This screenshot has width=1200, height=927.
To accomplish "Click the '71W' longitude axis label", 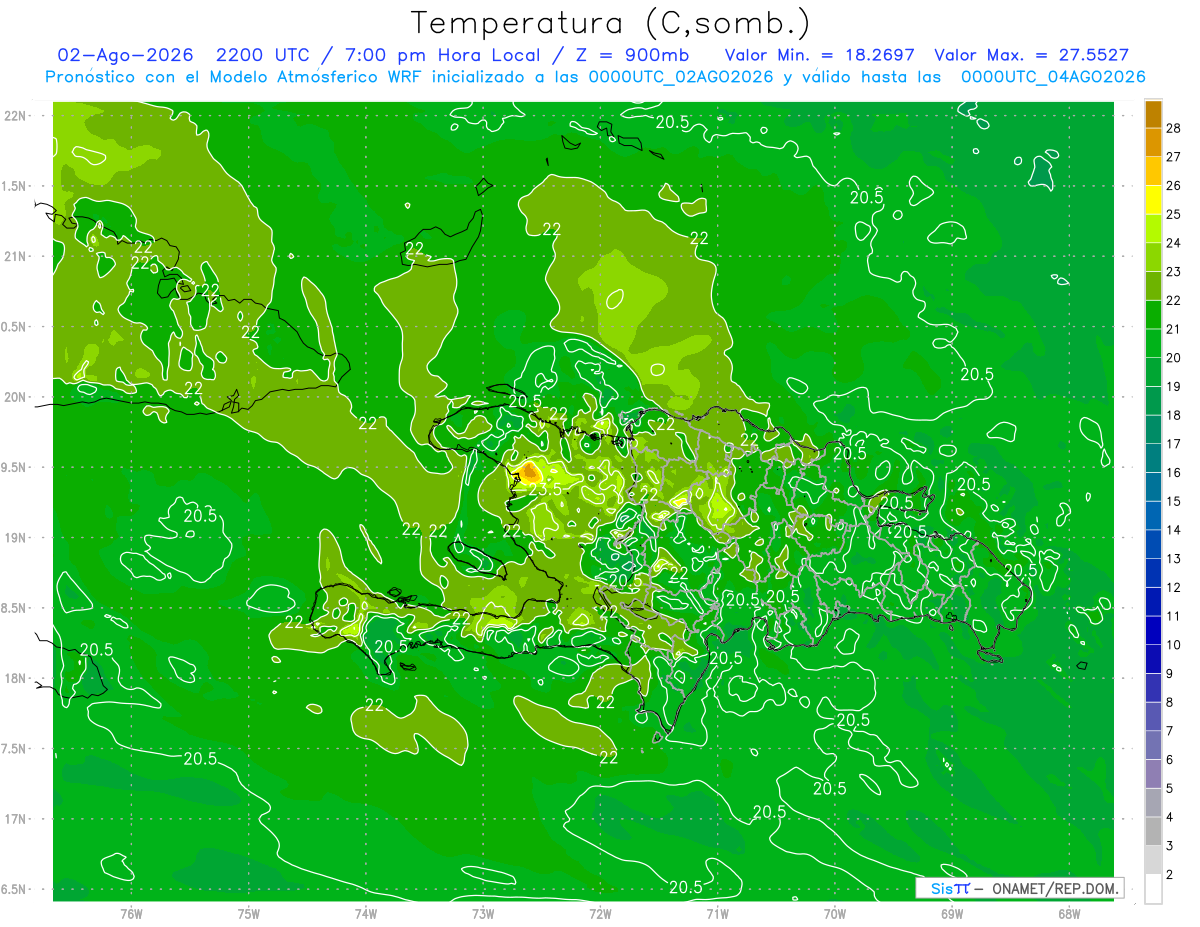I will click(717, 914).
